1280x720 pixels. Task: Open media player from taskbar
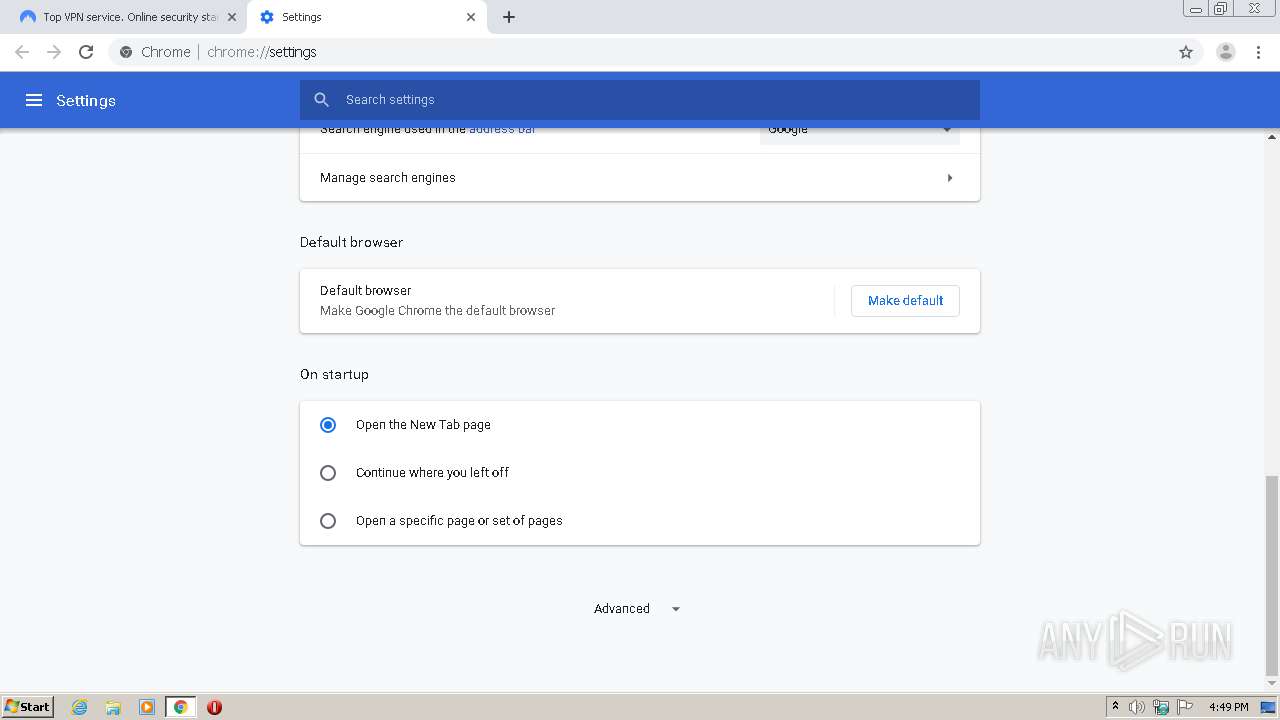point(147,707)
